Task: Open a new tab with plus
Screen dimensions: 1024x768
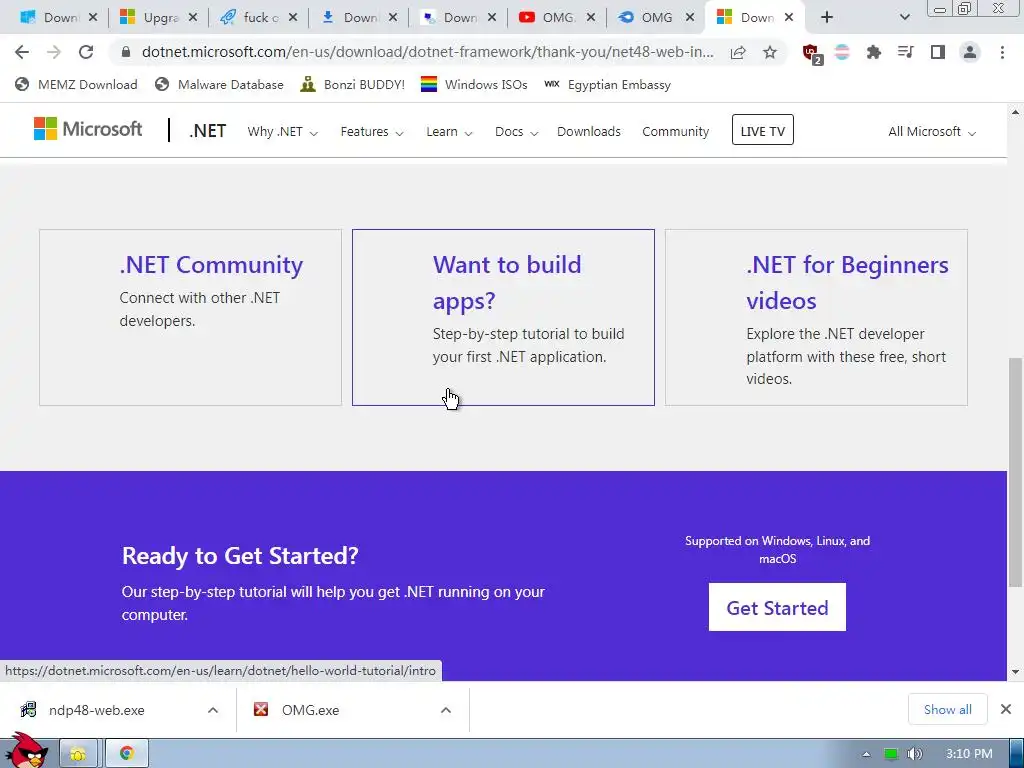Action: (x=827, y=18)
